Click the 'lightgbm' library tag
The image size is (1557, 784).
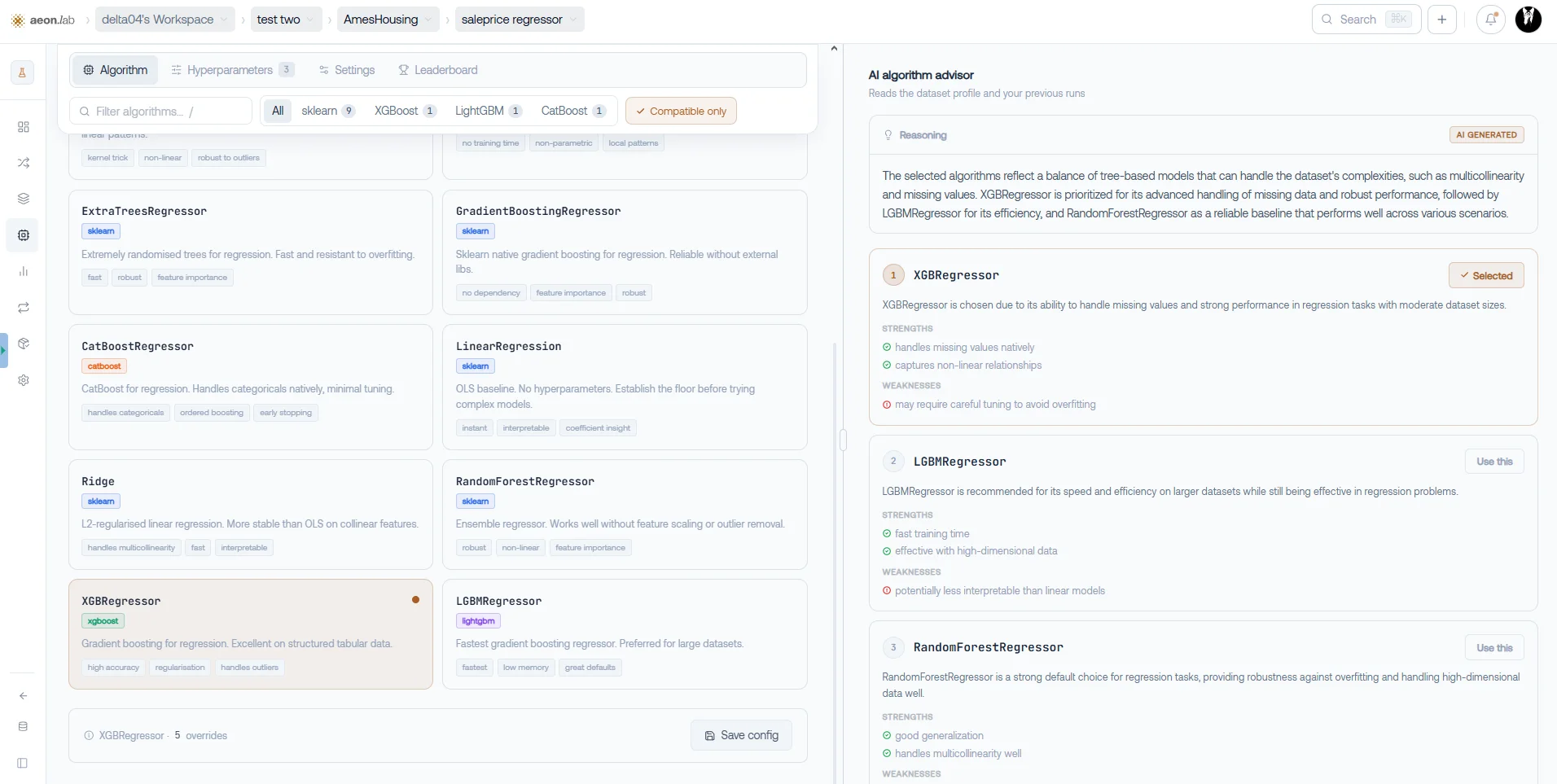tap(478, 621)
